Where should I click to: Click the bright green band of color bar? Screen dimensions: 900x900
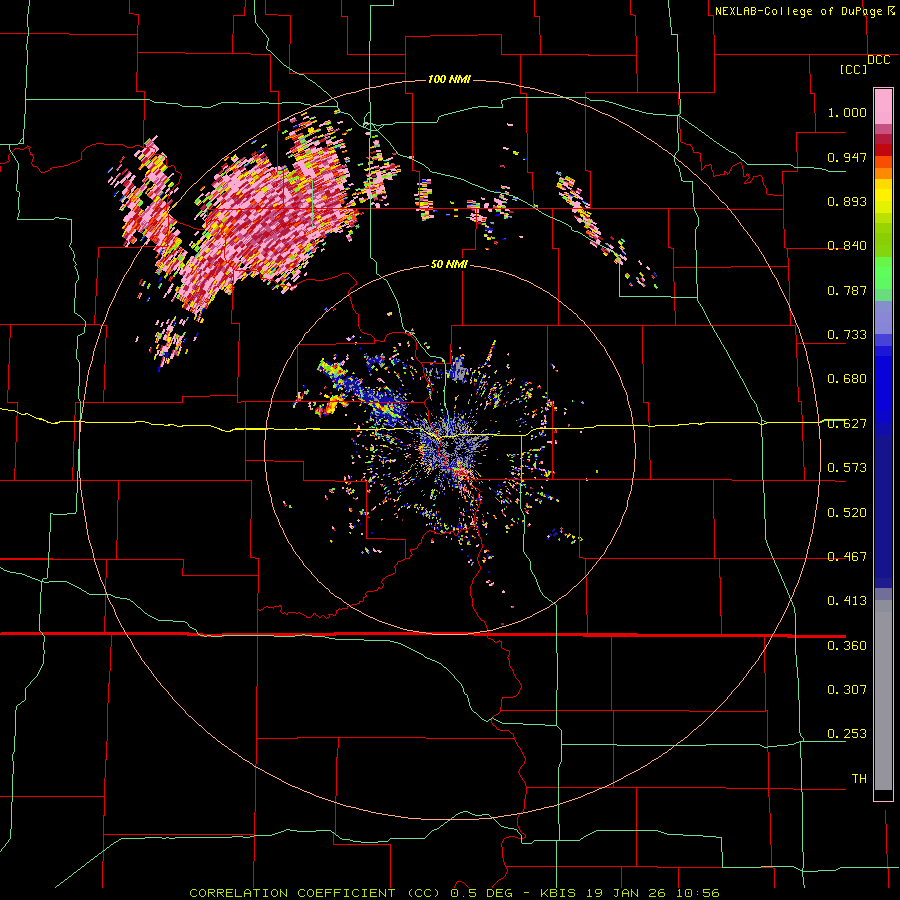coord(883,273)
